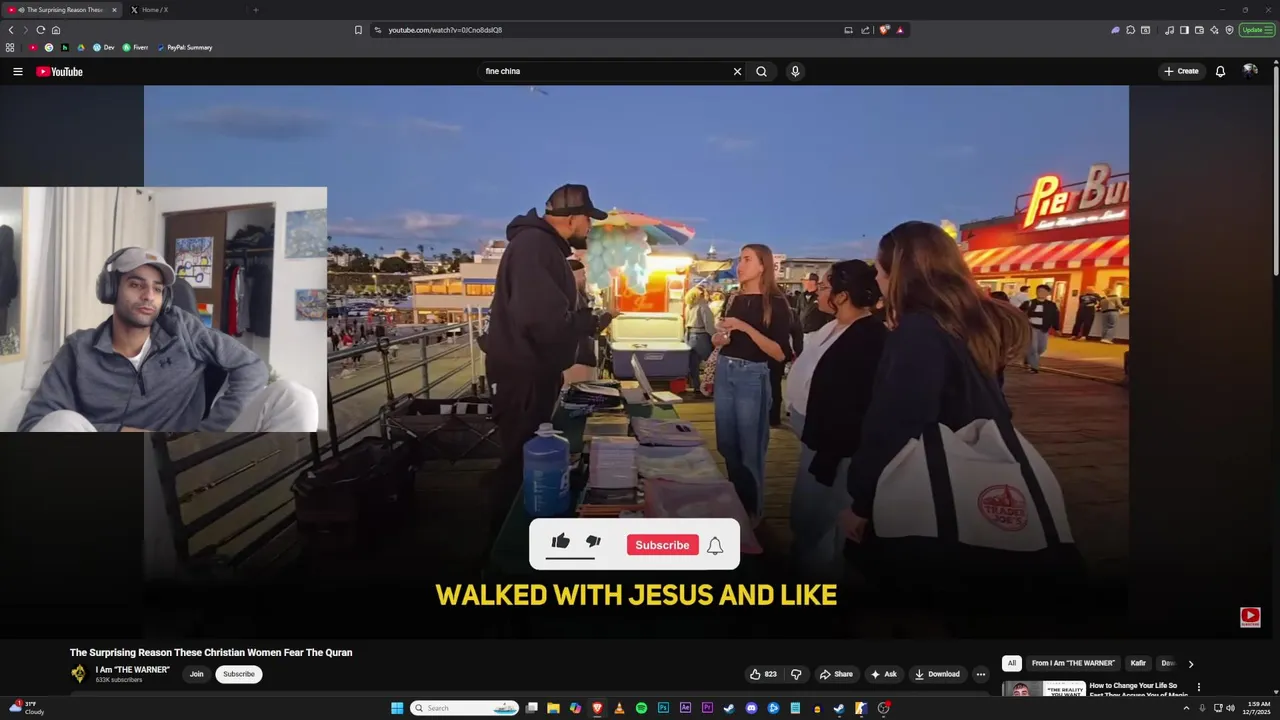Show more filter chips with right arrow
The width and height of the screenshot is (1280, 720).
point(1190,664)
